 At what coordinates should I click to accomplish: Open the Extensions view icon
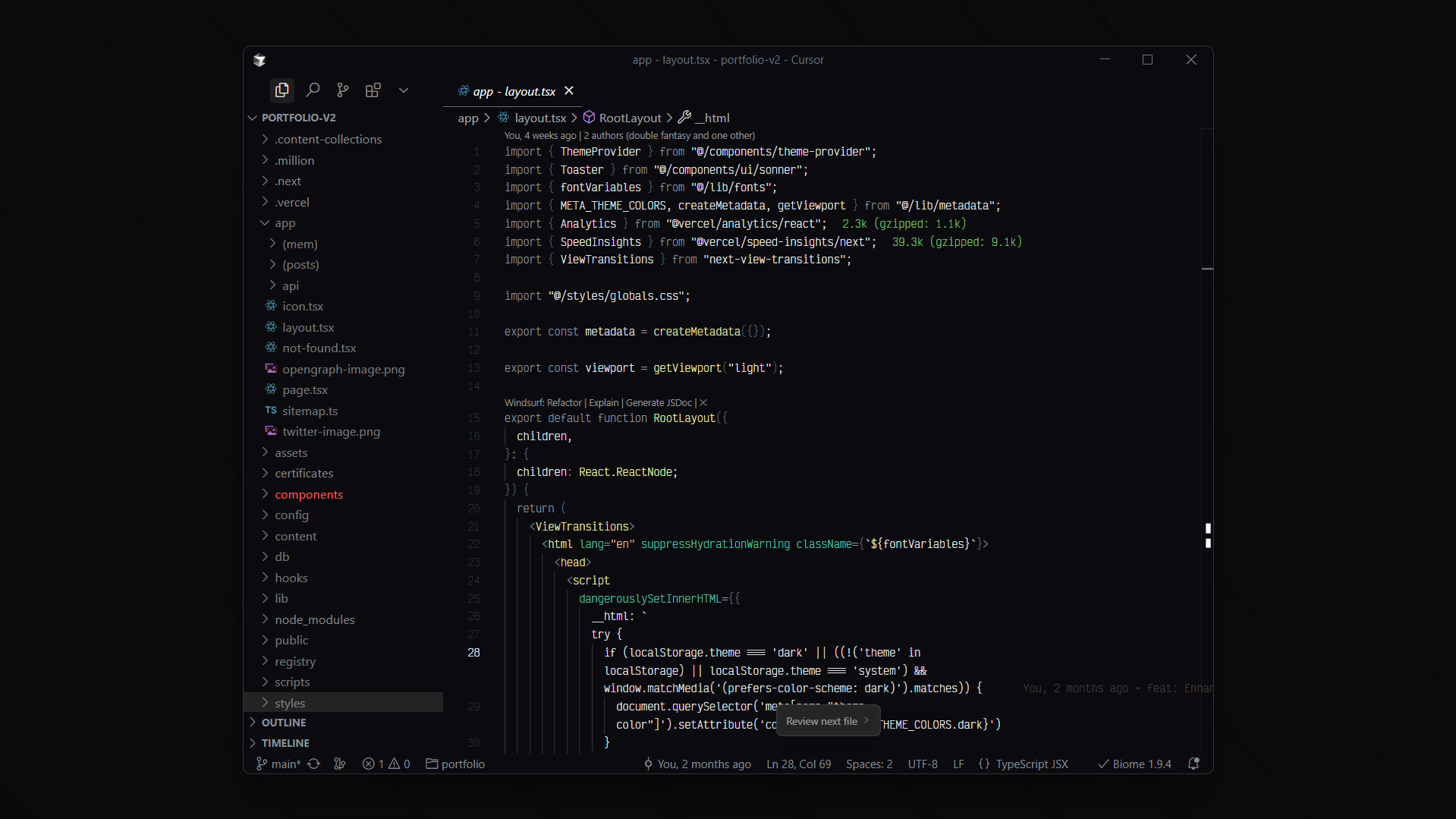click(373, 90)
